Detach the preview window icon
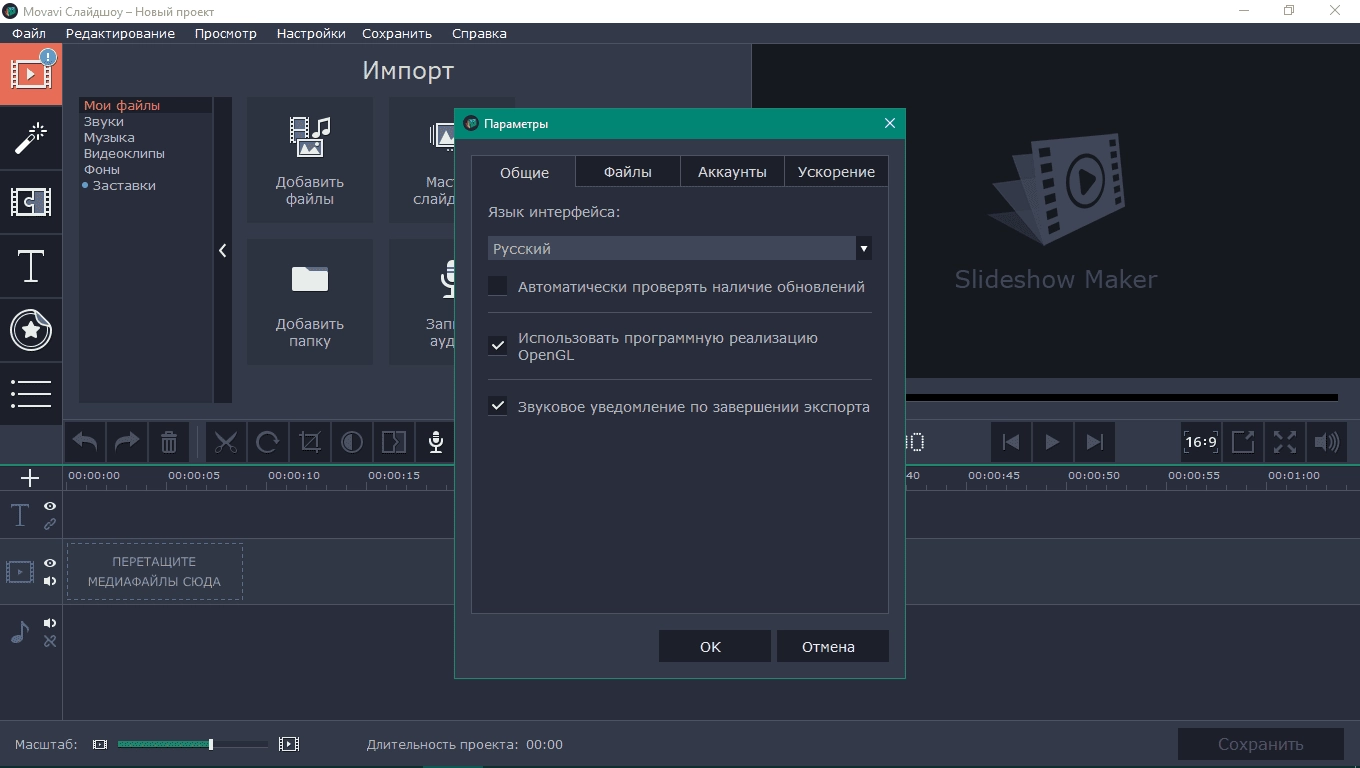The height and width of the screenshot is (768, 1360). 1243,442
